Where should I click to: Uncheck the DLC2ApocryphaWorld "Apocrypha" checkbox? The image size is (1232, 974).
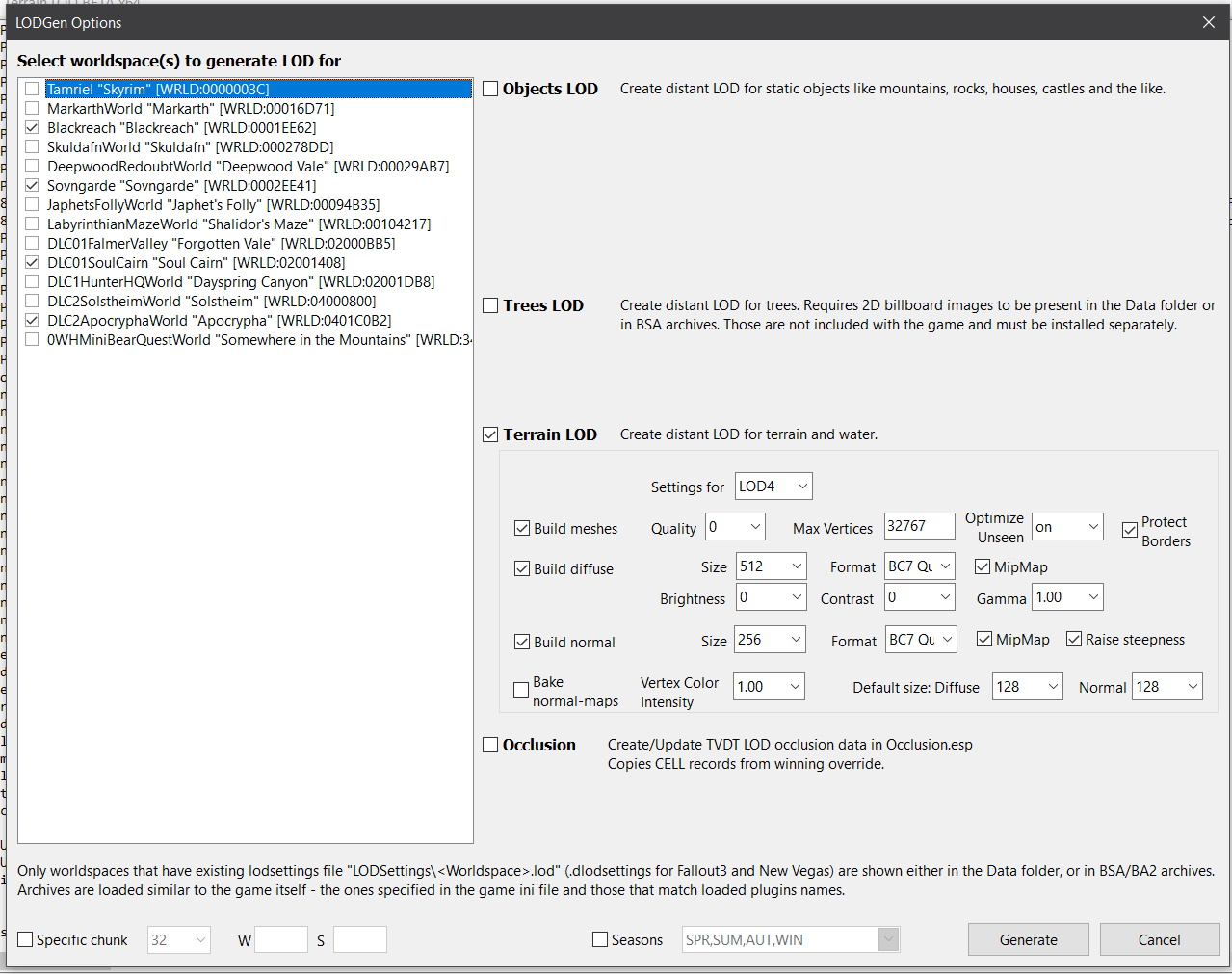[x=32, y=320]
